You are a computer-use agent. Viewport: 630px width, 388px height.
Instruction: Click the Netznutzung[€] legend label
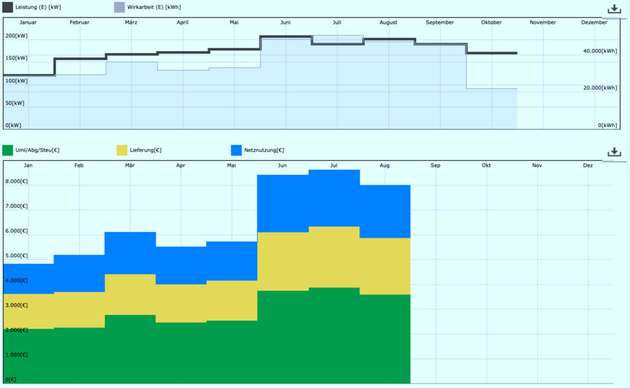[x=264, y=150]
